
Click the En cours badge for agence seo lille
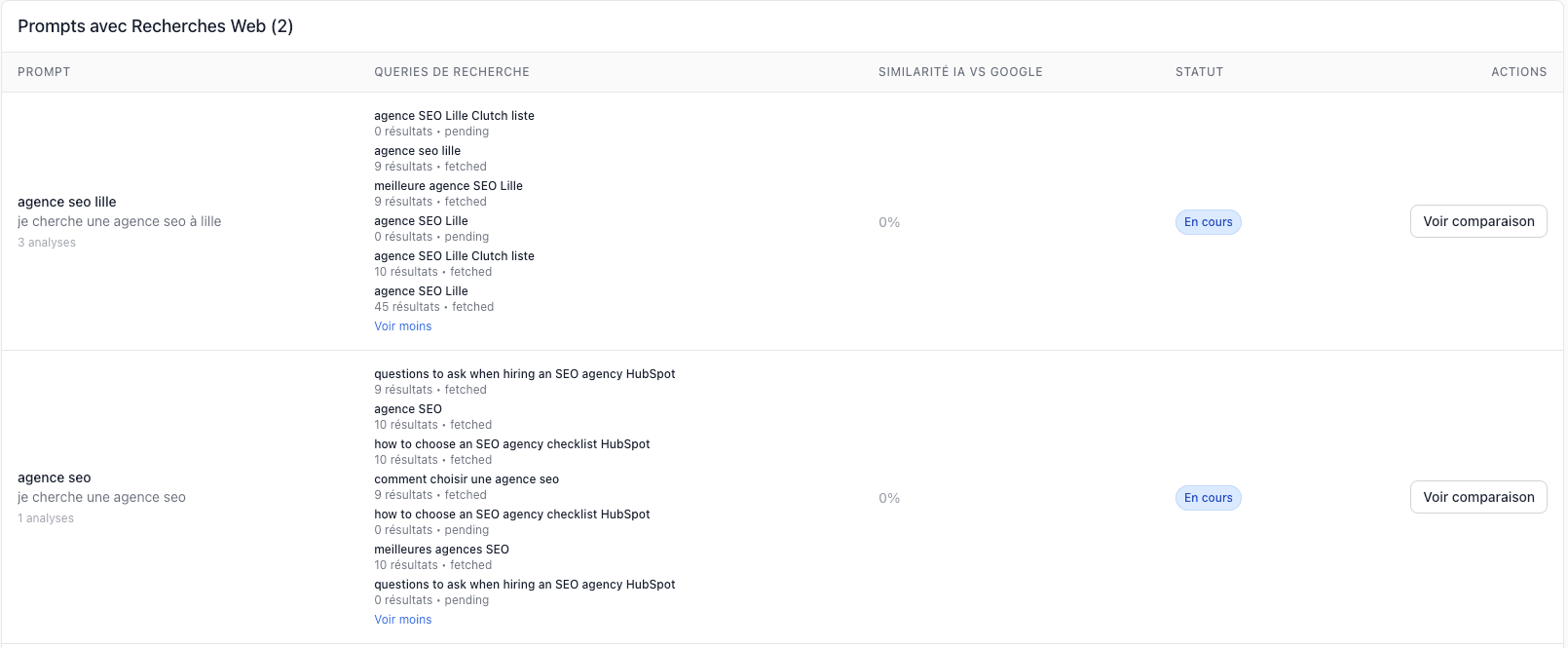pos(1208,222)
